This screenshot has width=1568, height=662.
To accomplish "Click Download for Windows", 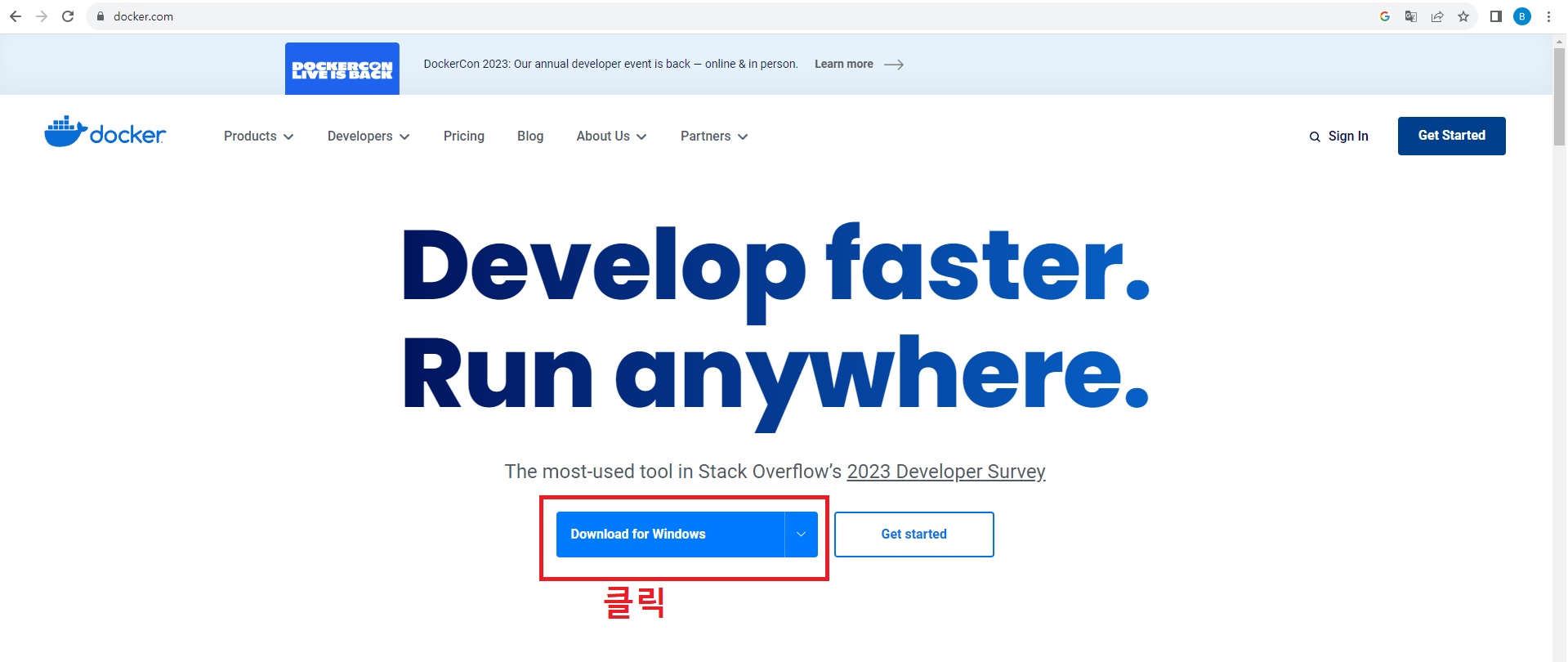I will click(x=670, y=535).
